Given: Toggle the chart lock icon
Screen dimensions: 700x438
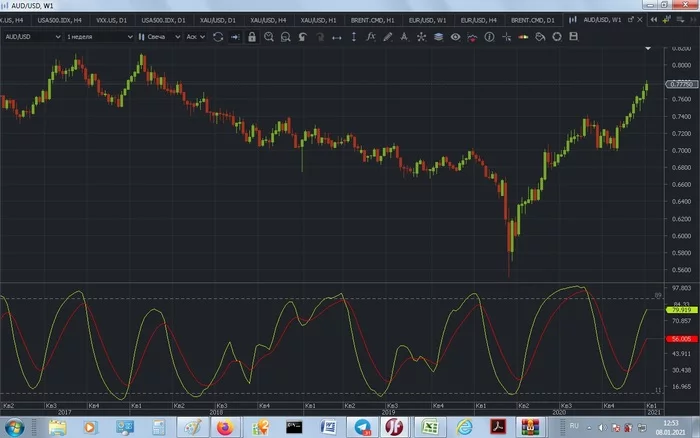Looking at the screenshot, I should 252,37.
